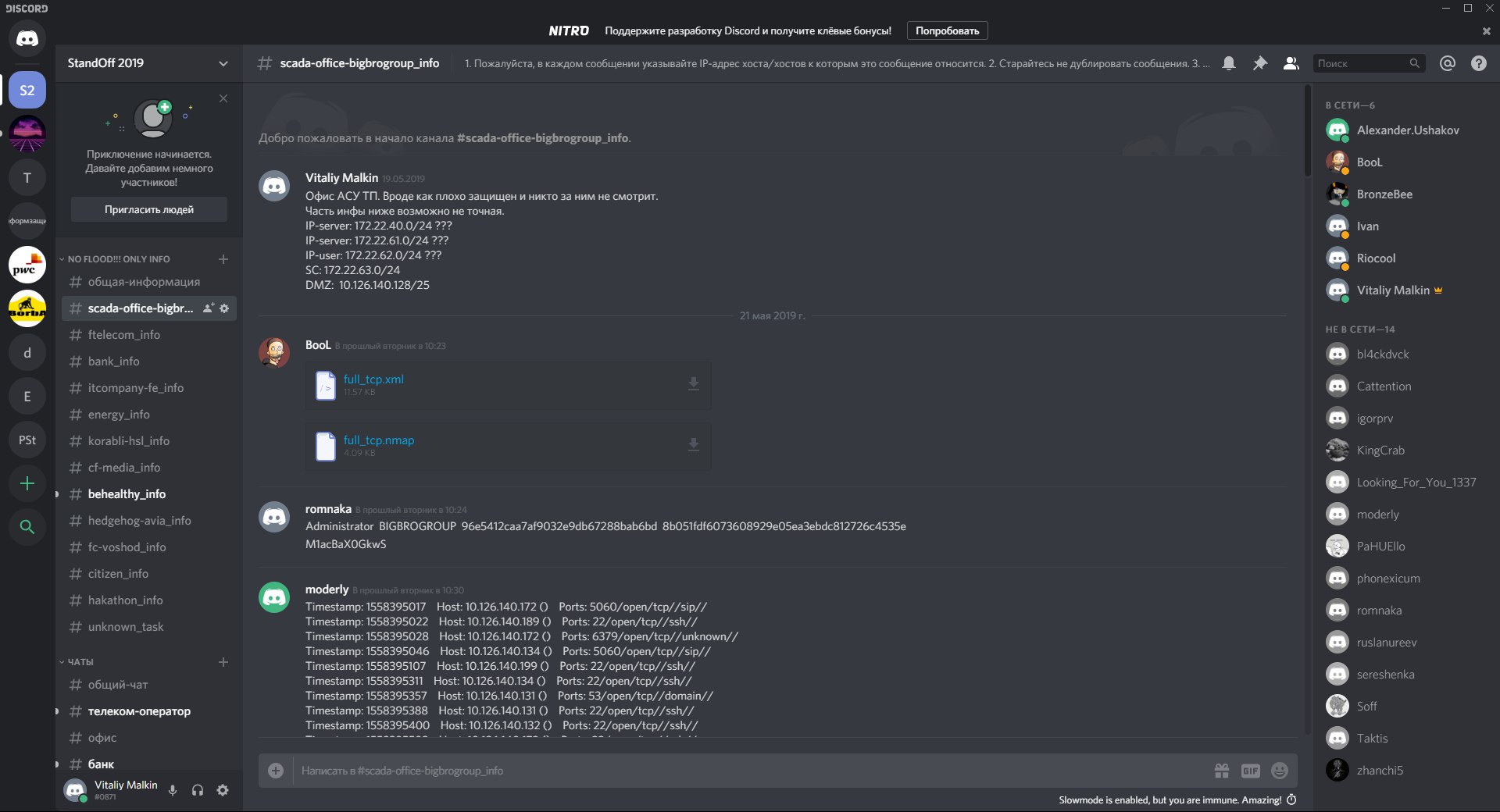Click the chat scrollbar thumb
Screen dimensions: 1500x812
tap(1308, 131)
